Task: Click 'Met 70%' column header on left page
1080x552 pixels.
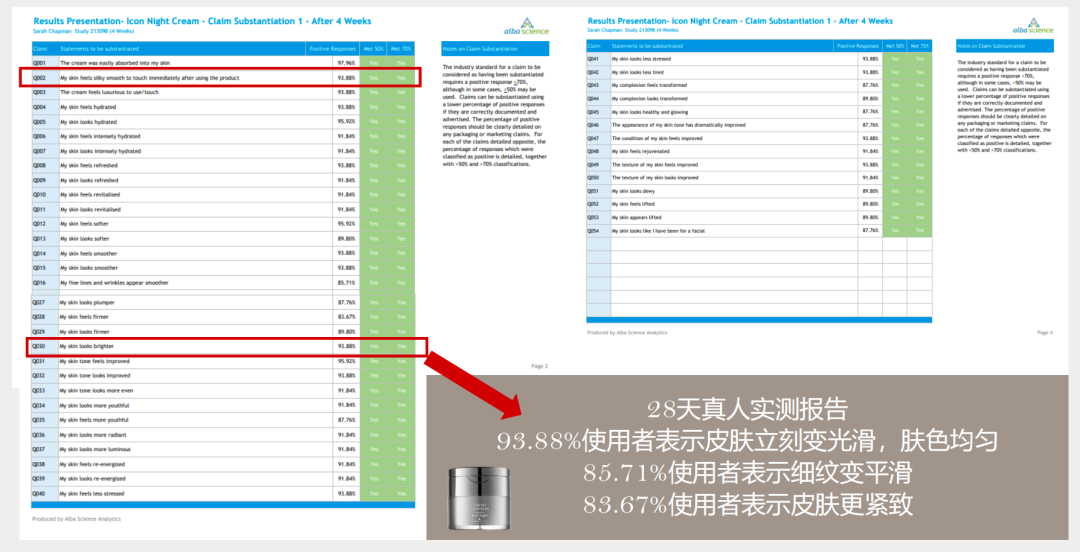Action: pos(401,49)
